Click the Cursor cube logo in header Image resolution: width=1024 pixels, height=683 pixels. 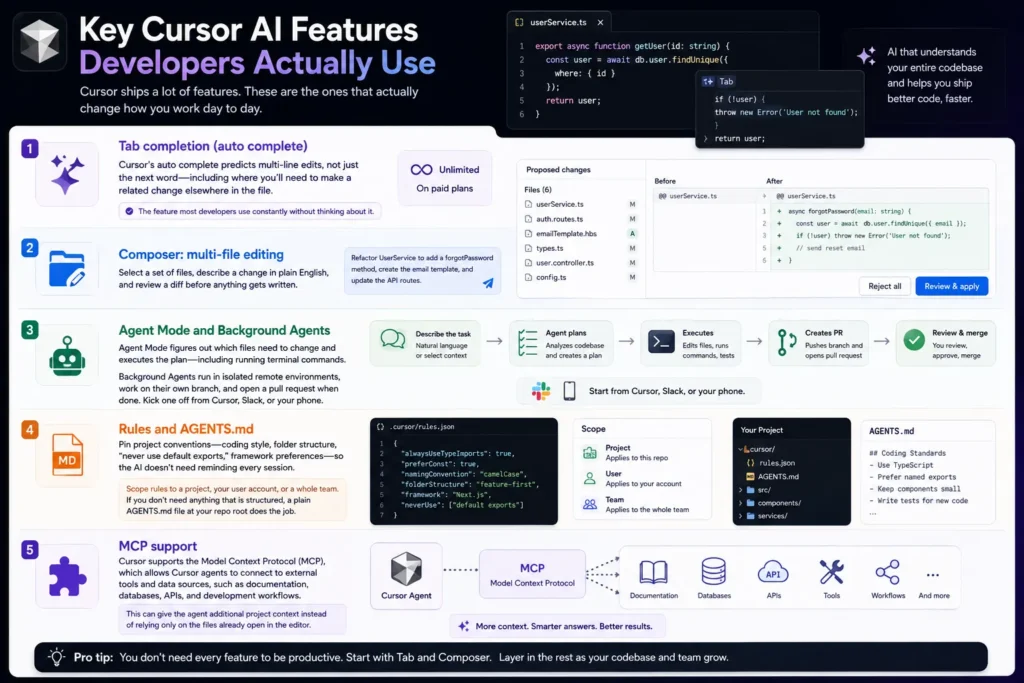pyautogui.click(x=40, y=41)
